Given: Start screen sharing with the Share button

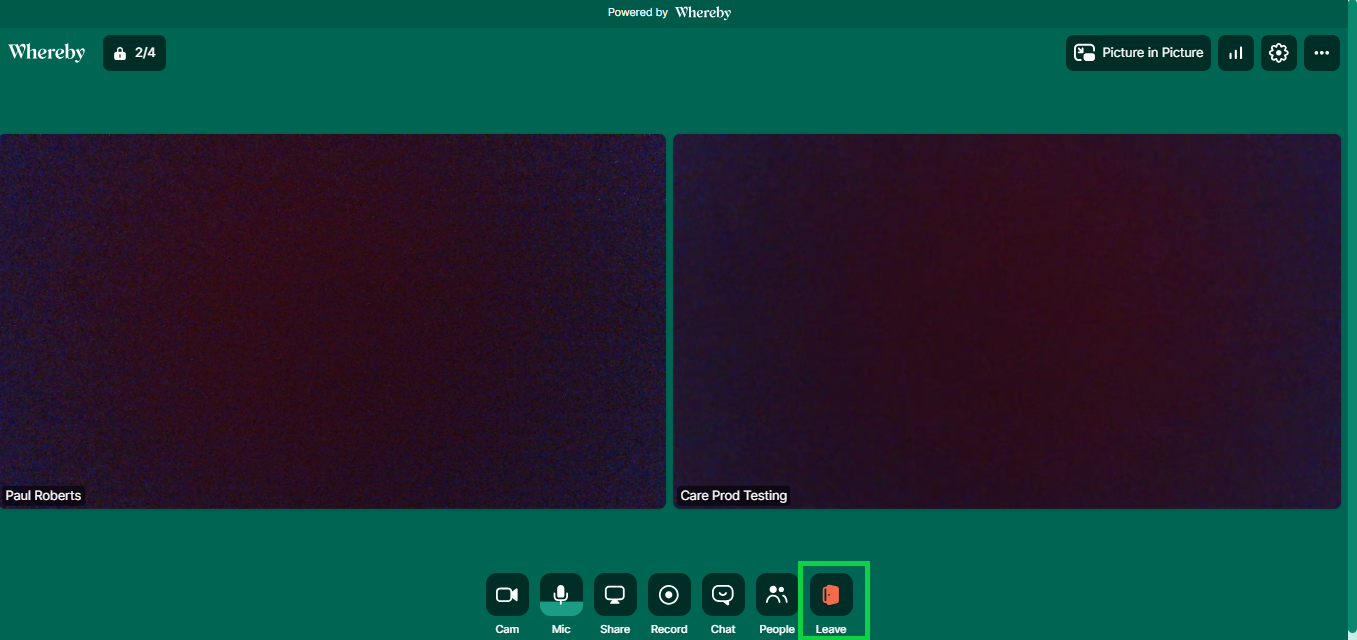Looking at the screenshot, I should pyautogui.click(x=615, y=595).
